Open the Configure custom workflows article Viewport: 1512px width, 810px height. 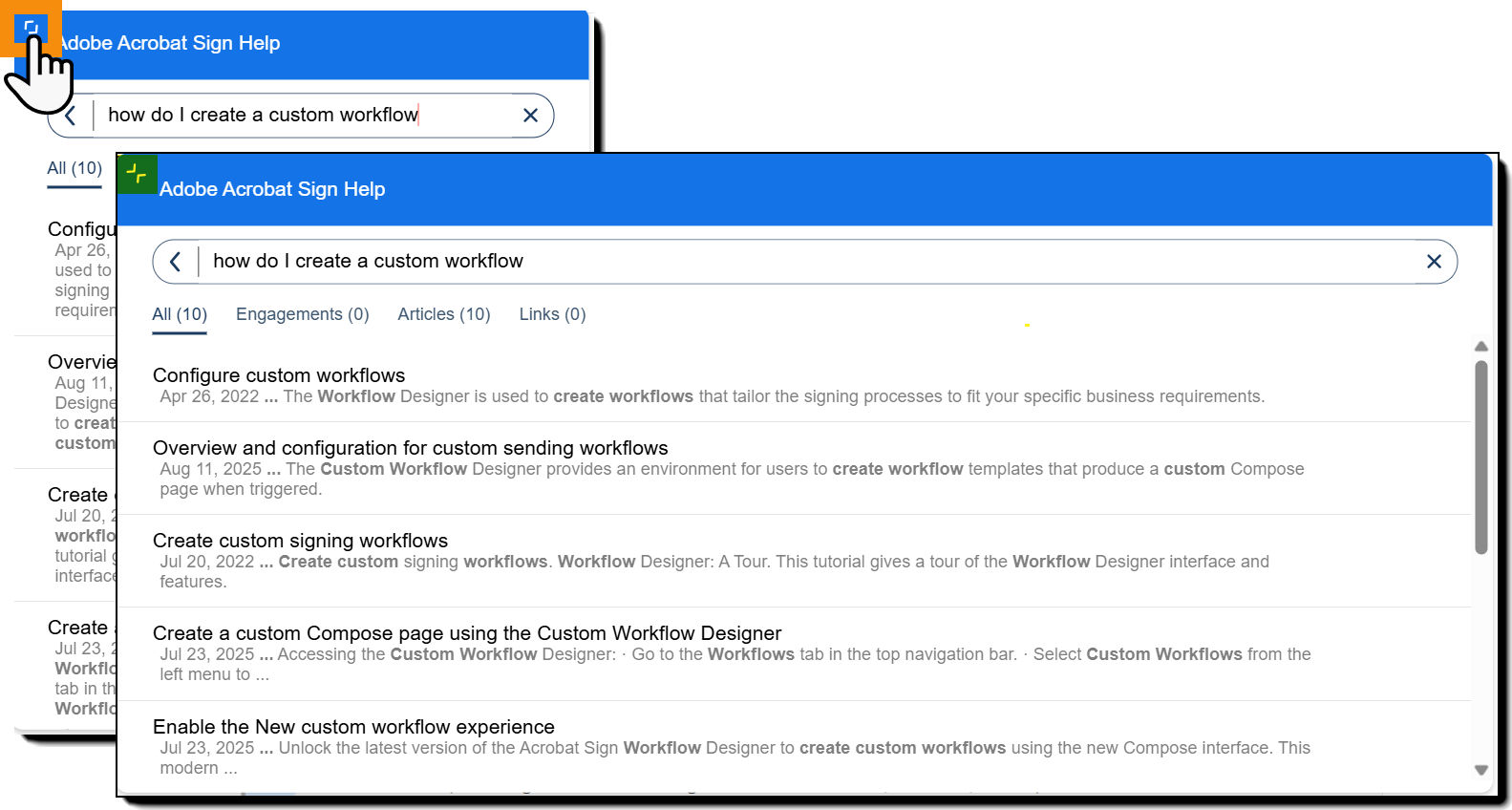click(279, 375)
